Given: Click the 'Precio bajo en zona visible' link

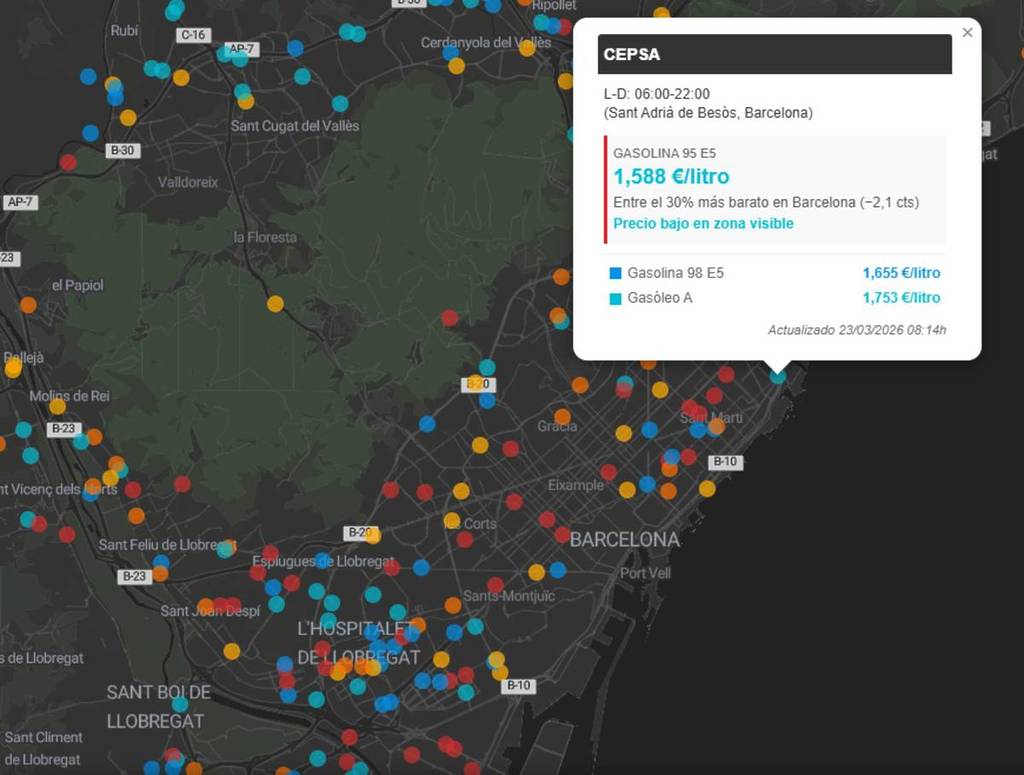Looking at the screenshot, I should click(703, 223).
